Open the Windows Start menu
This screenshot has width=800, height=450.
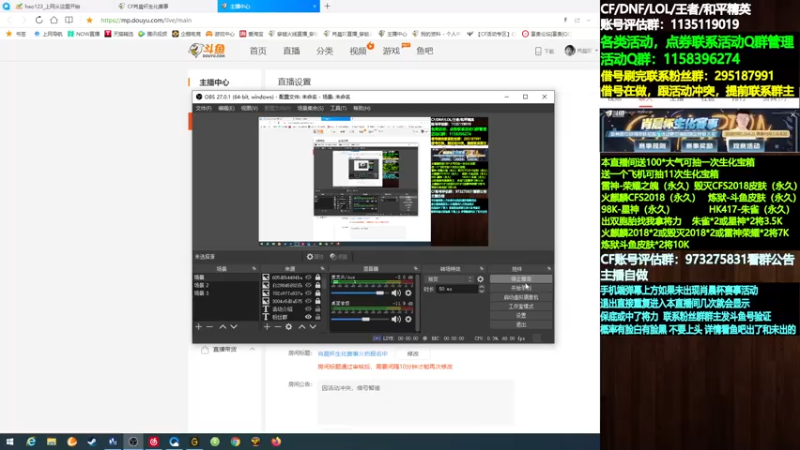coord(10,442)
